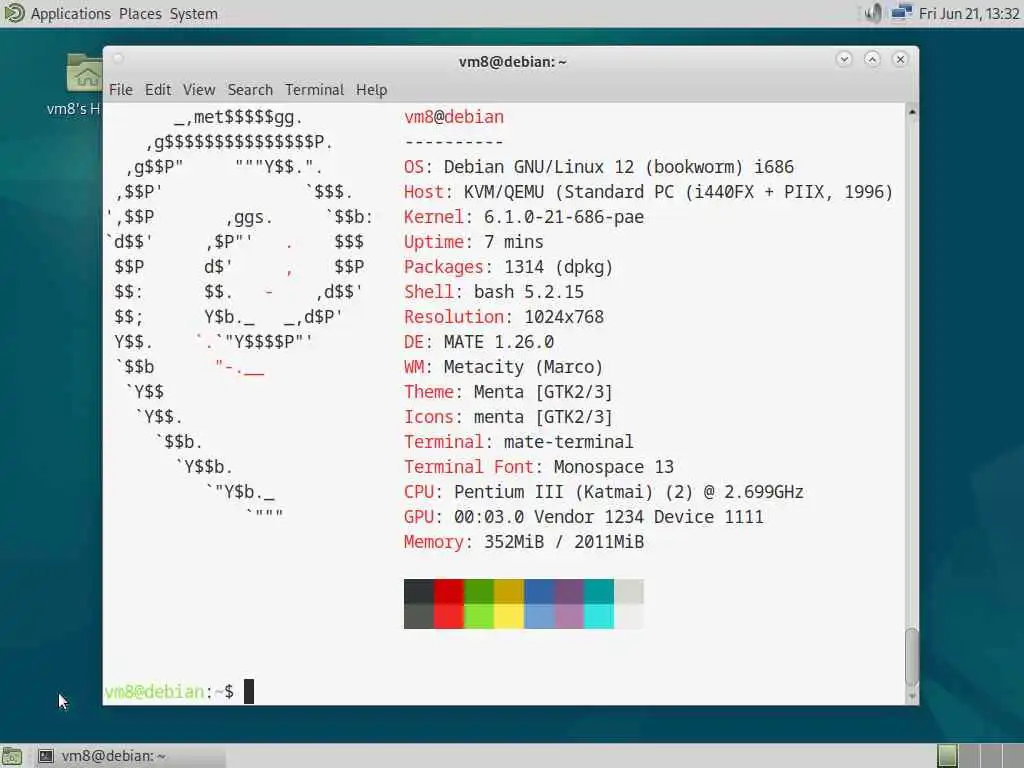Open the Applications menu in the top panel
The height and width of the screenshot is (768, 1024).
71,14
